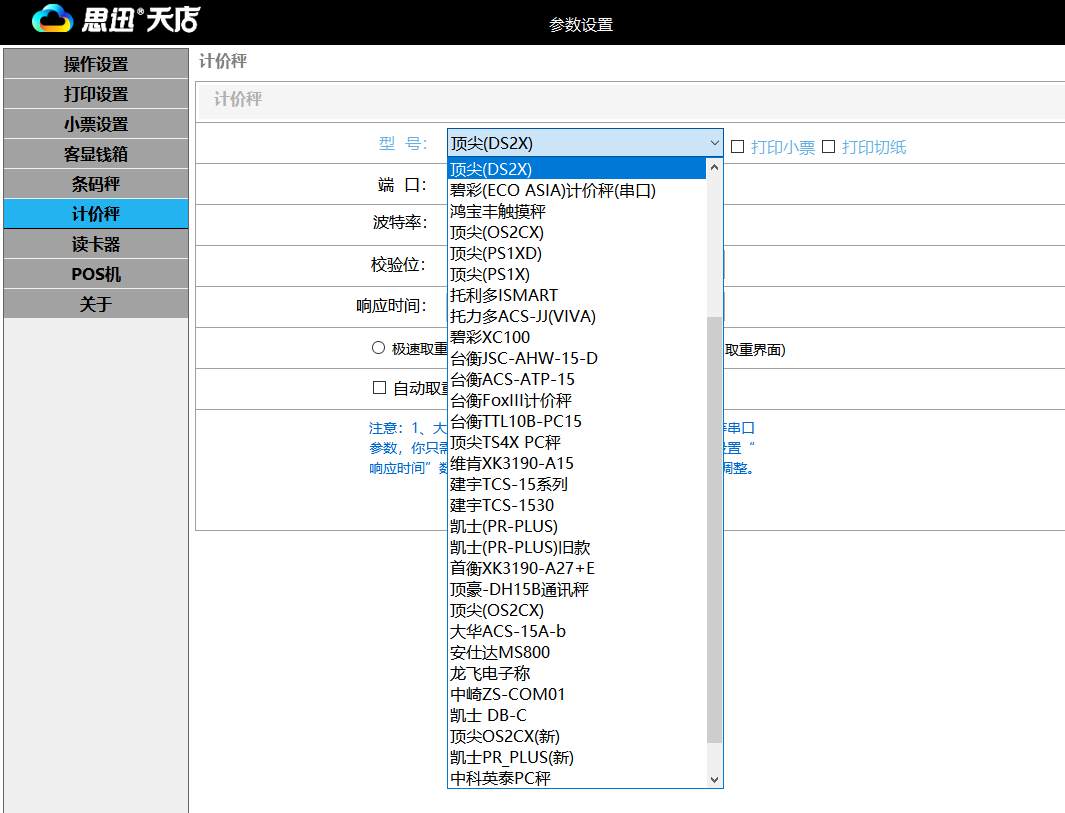This screenshot has width=1065, height=813.
Task: Choose 鸿宝丰触摸秤 option
Action: pos(577,211)
